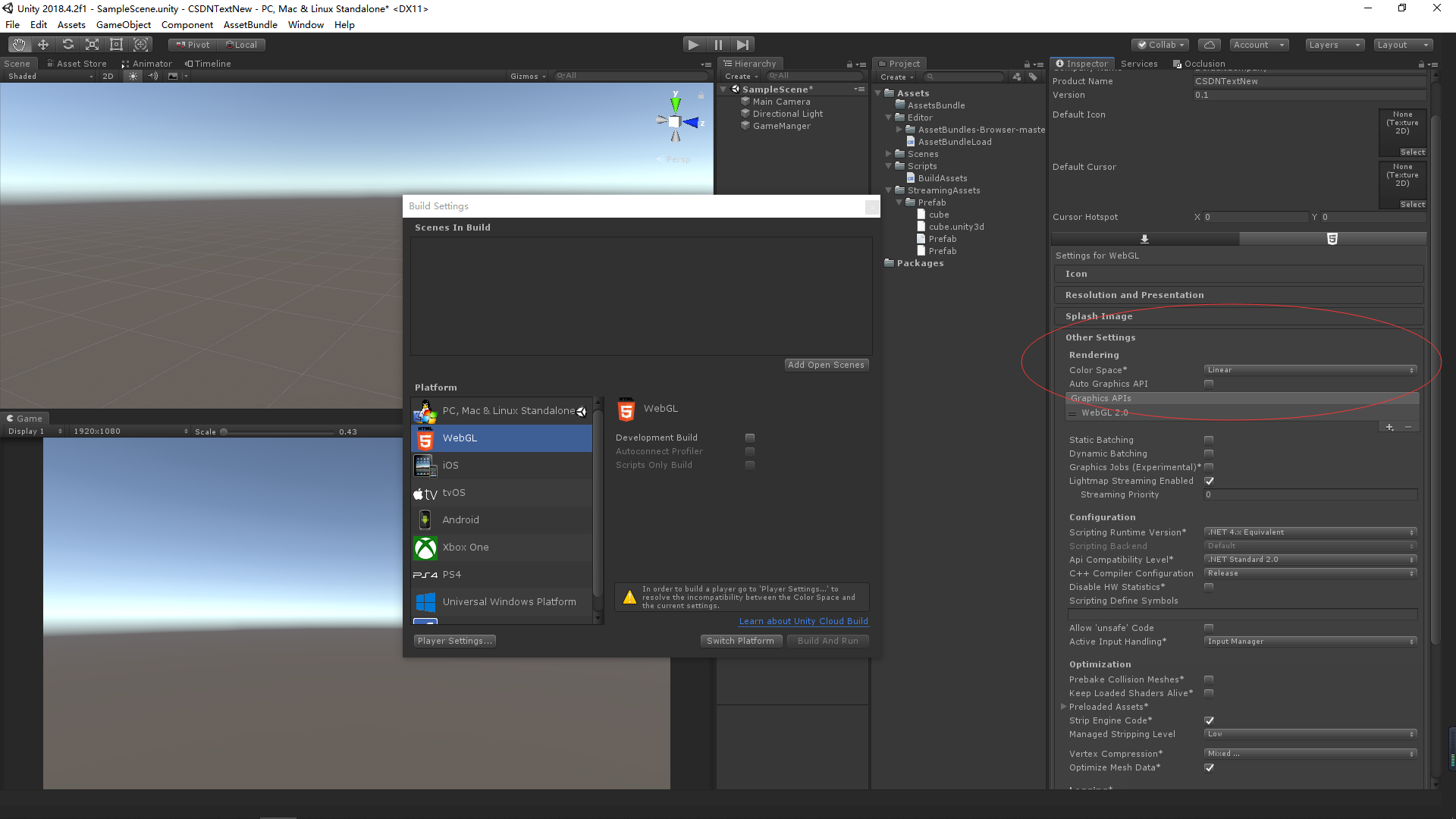Open Active Input Handling dropdown

point(1310,642)
